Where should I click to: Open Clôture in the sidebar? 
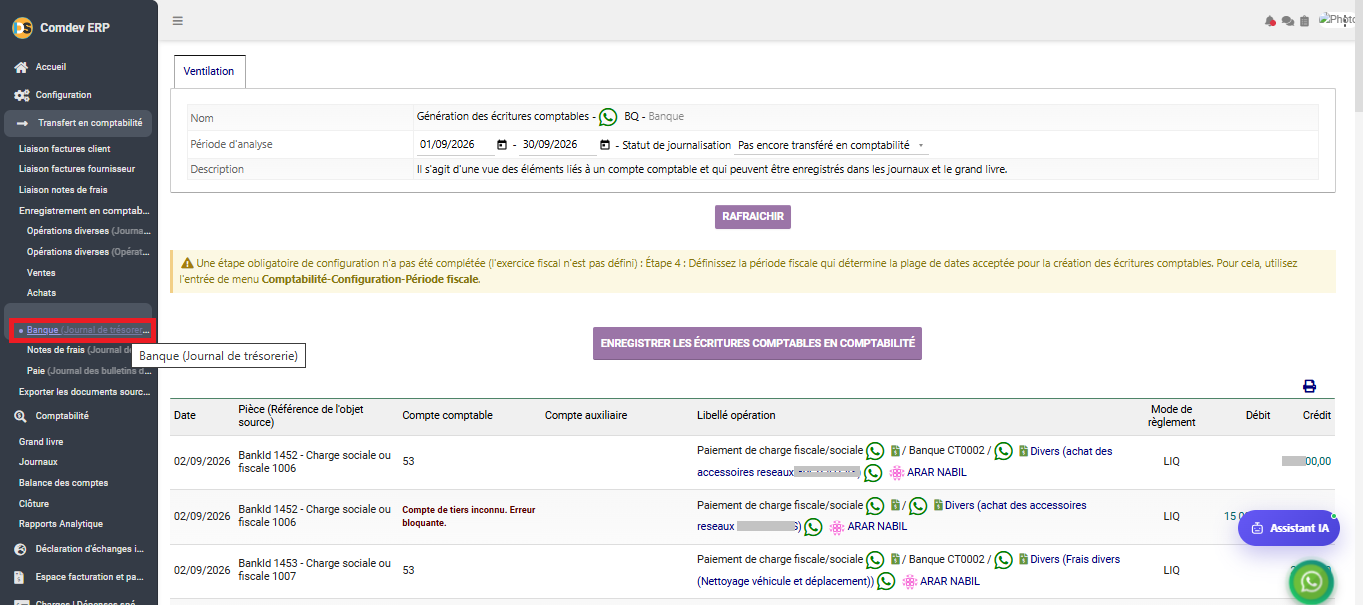pyautogui.click(x=34, y=504)
